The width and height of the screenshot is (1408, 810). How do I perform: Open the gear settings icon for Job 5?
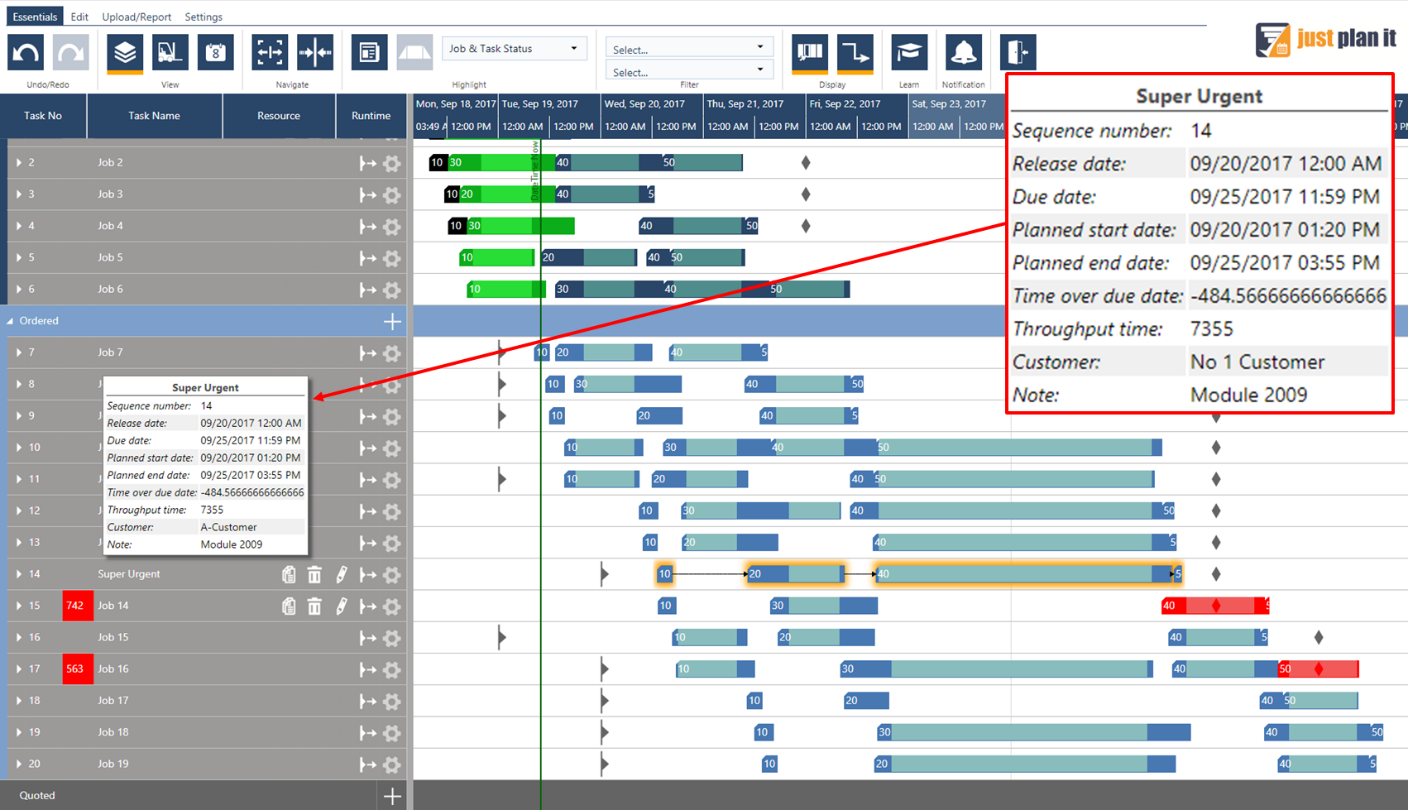tap(390, 258)
